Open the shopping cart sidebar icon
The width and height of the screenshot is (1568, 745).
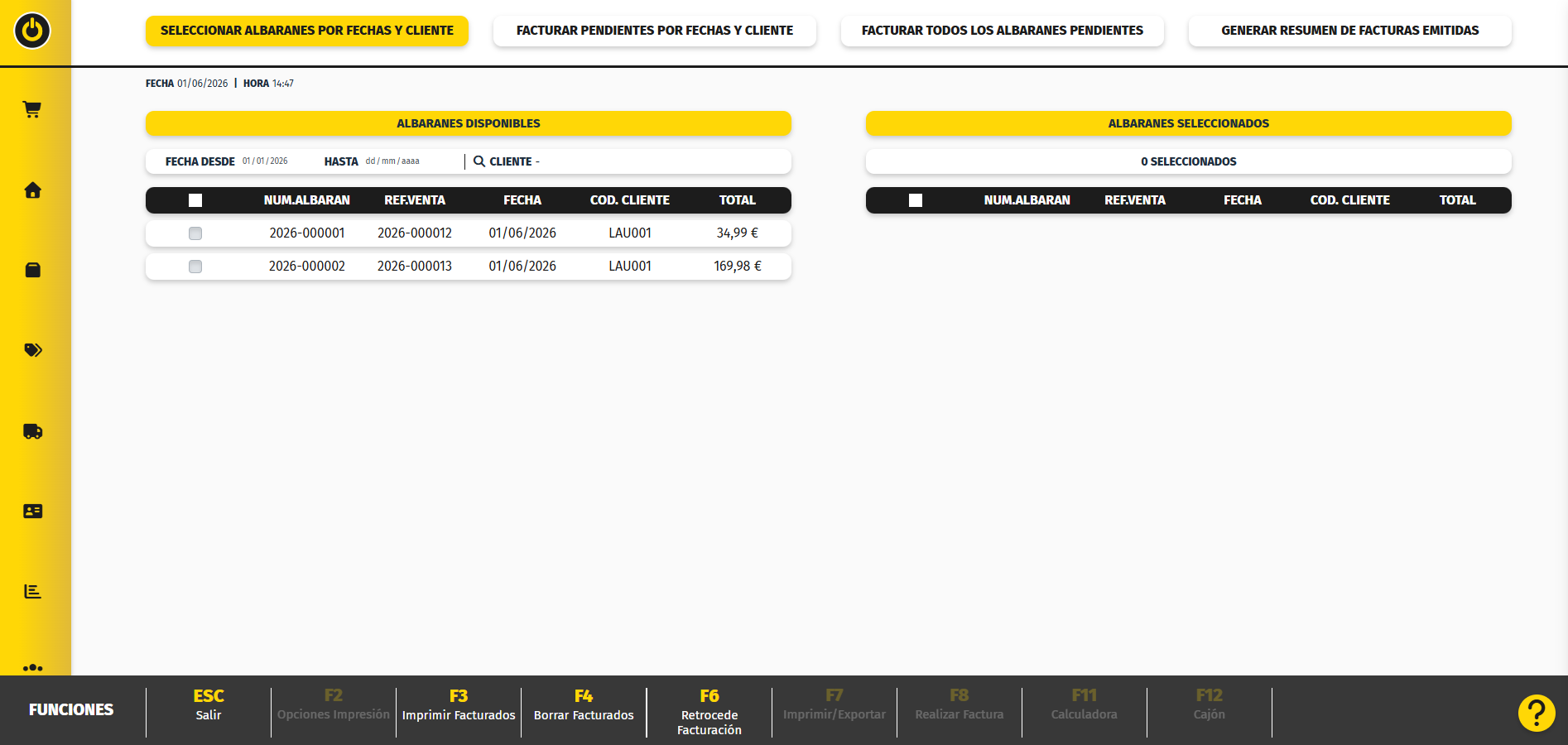(x=32, y=109)
